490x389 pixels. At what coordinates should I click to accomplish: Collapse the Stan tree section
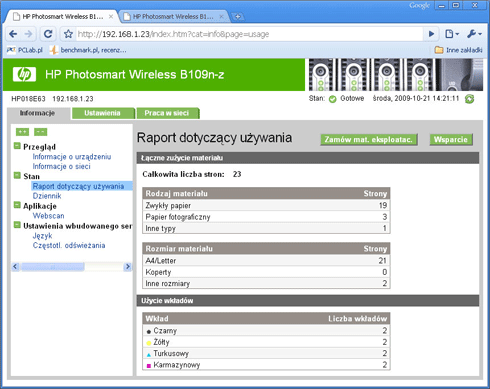[17, 175]
